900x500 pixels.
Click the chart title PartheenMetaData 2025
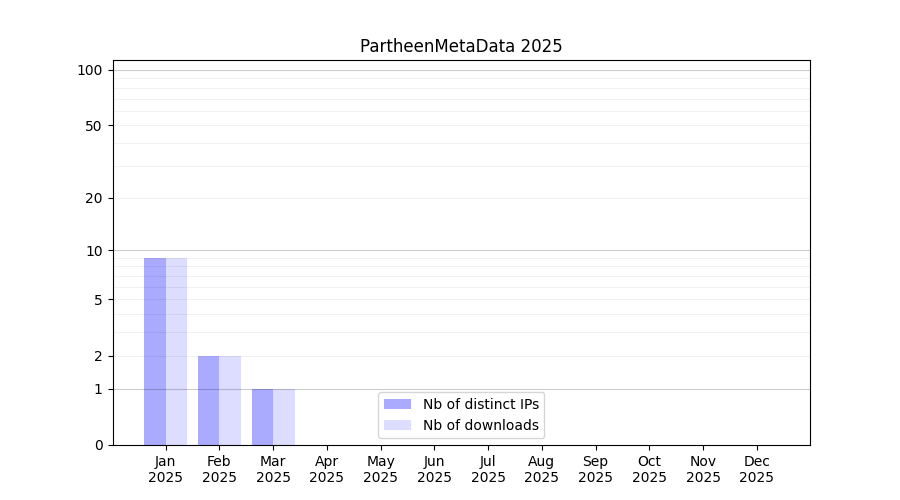[x=461, y=46]
